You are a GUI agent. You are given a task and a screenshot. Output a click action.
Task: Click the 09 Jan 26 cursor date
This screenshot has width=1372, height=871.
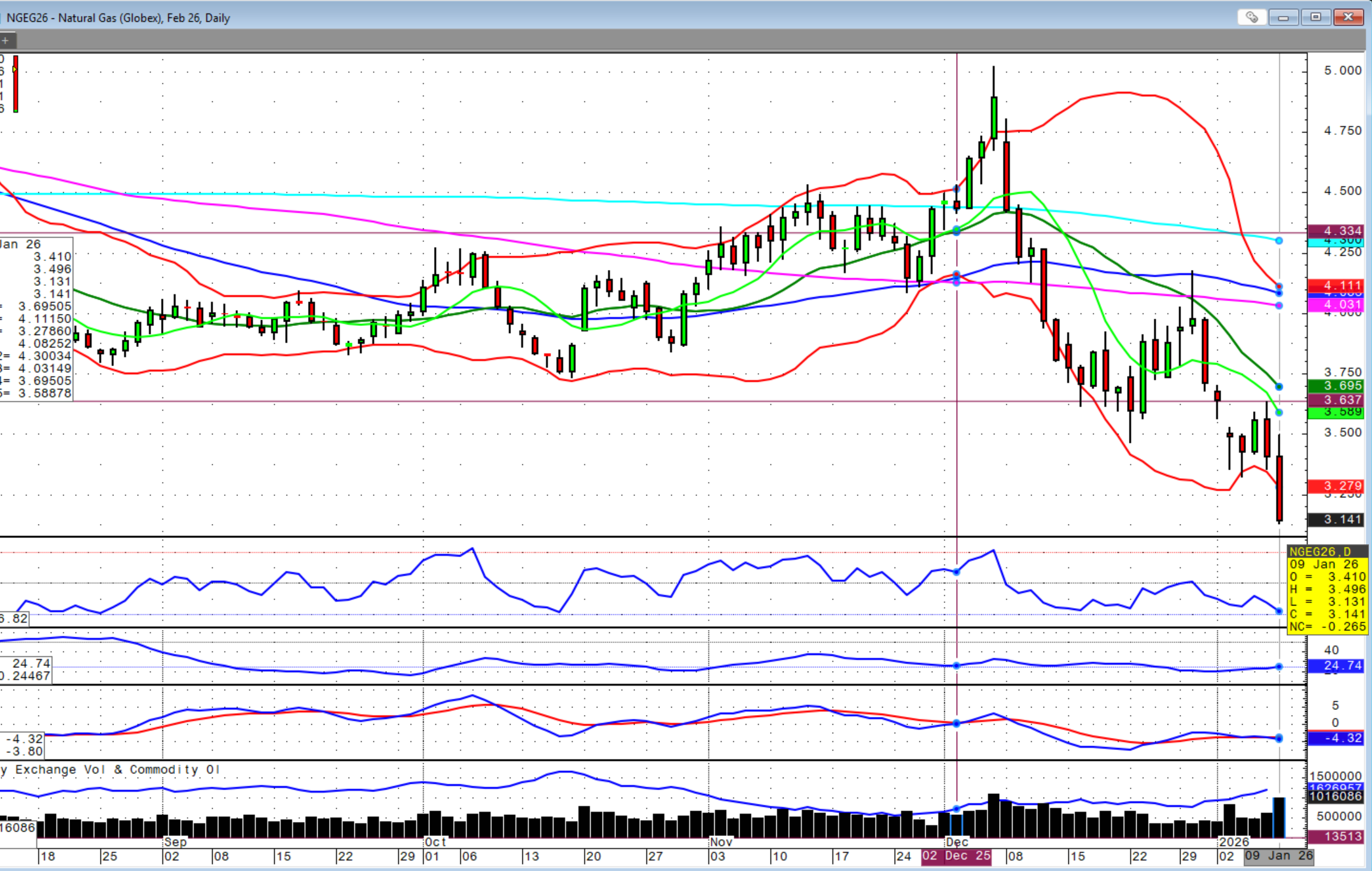tap(1278, 856)
